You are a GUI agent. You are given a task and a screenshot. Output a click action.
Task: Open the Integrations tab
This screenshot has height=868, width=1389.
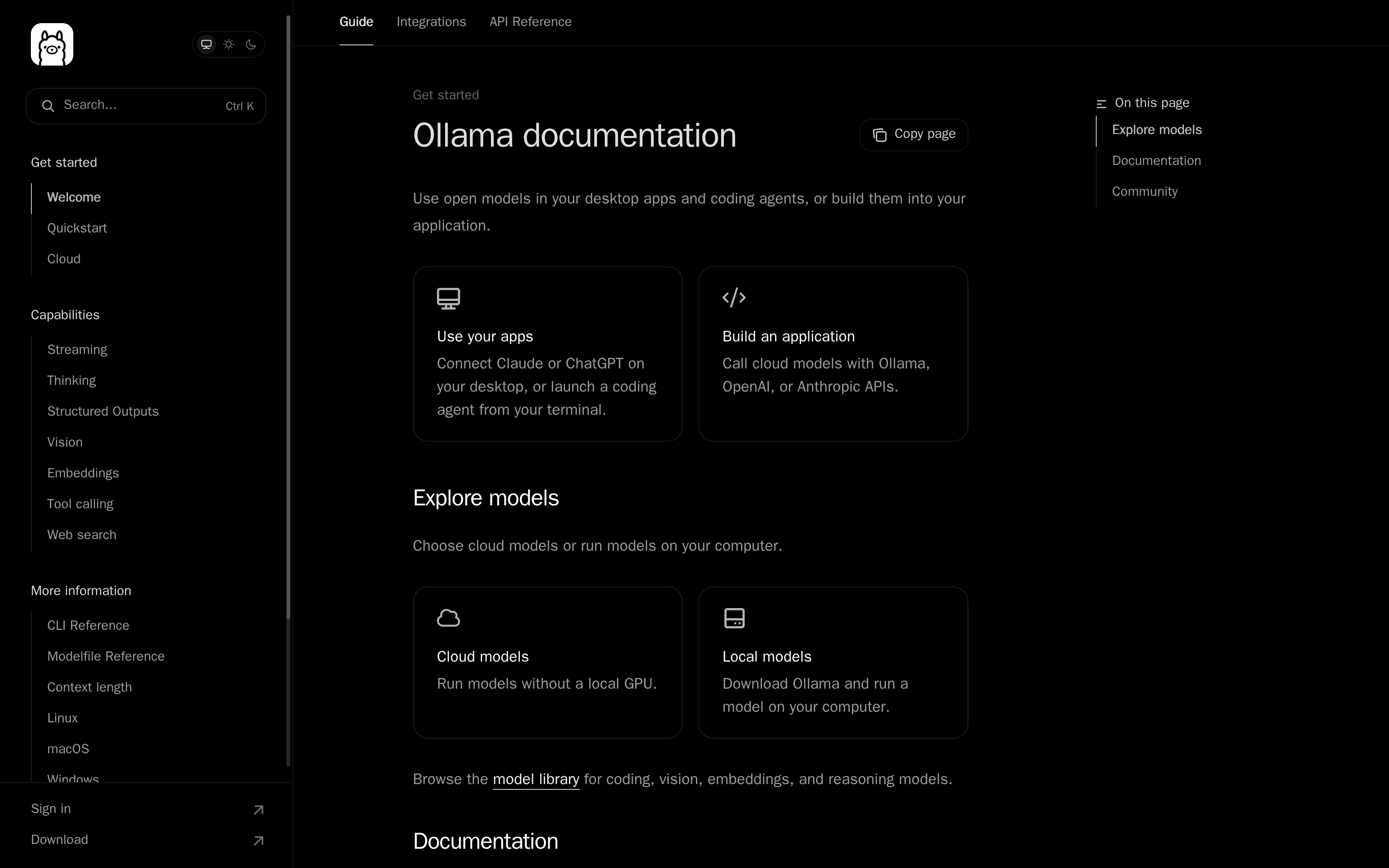point(431,22)
